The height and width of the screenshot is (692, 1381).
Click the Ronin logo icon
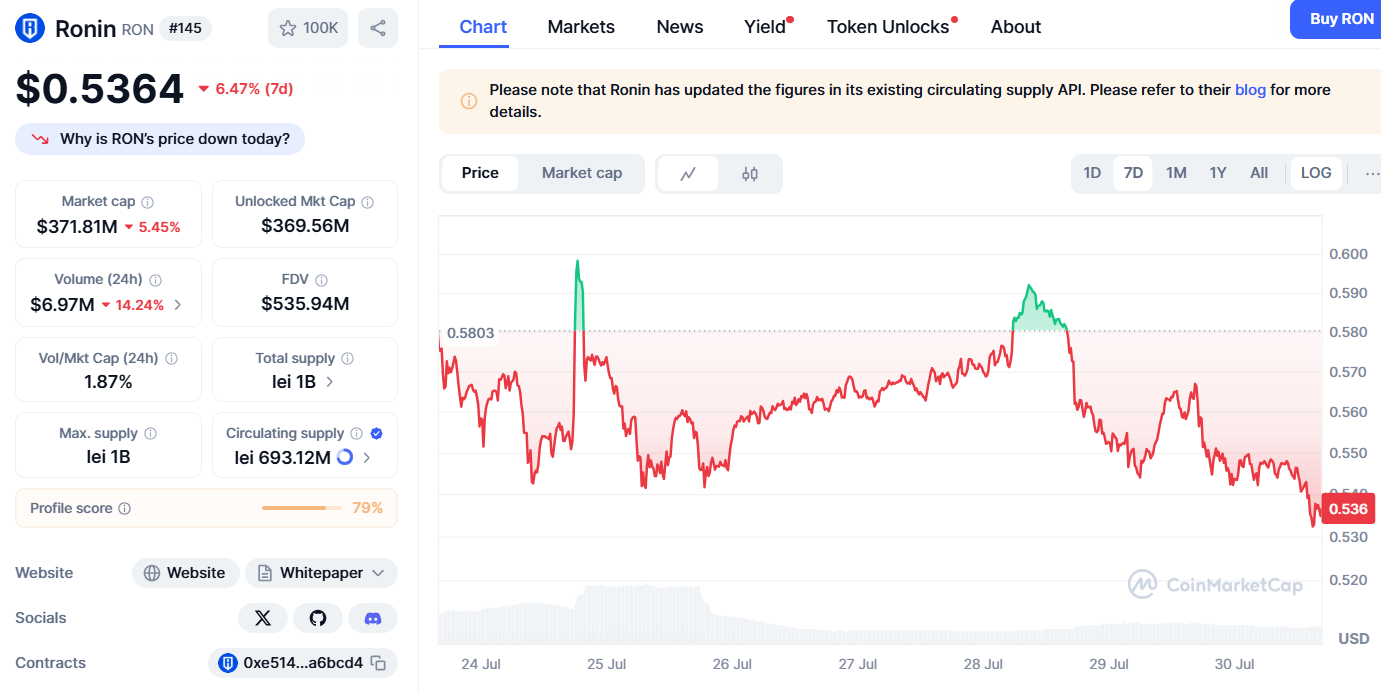click(x=30, y=28)
